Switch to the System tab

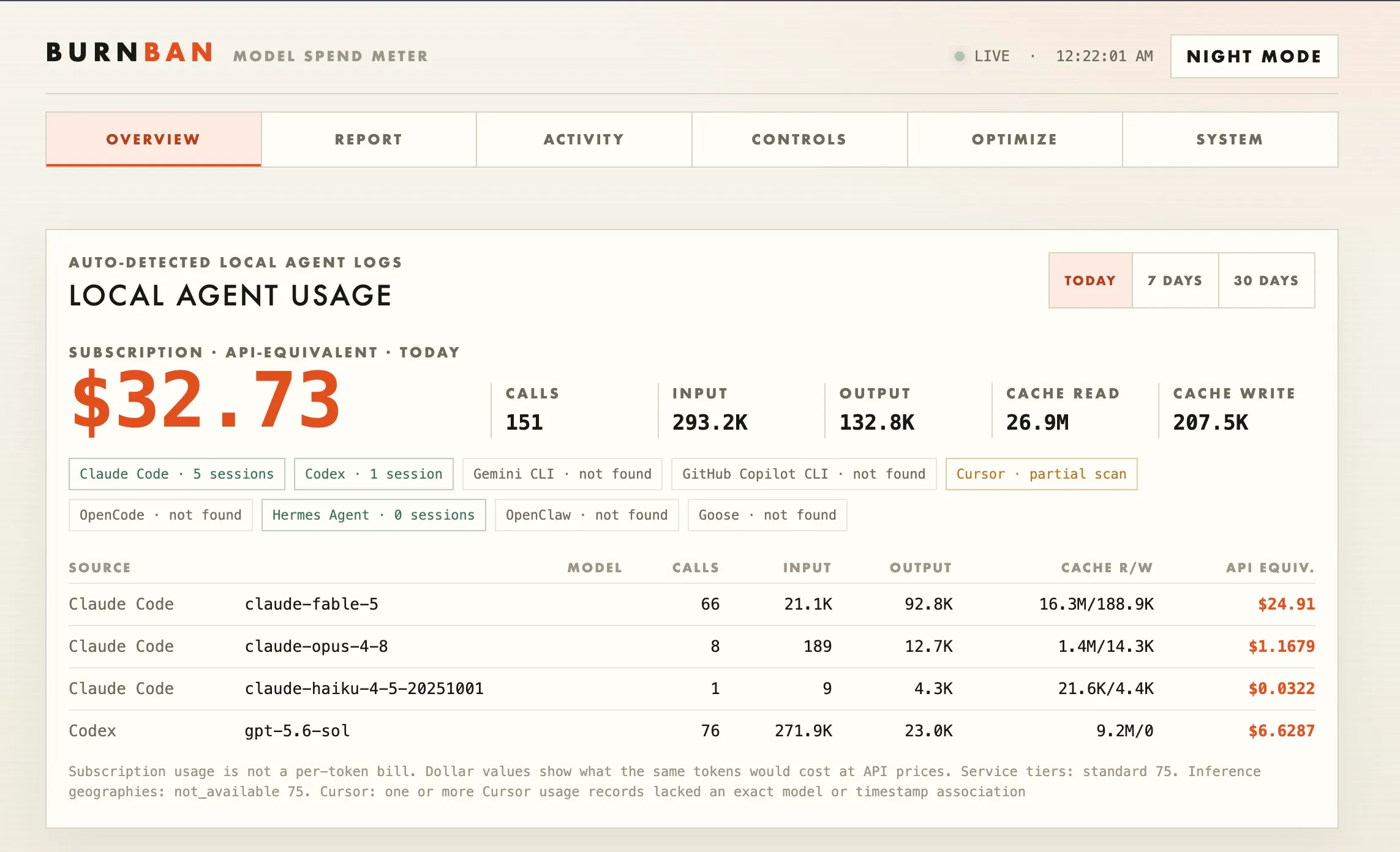tap(1230, 140)
